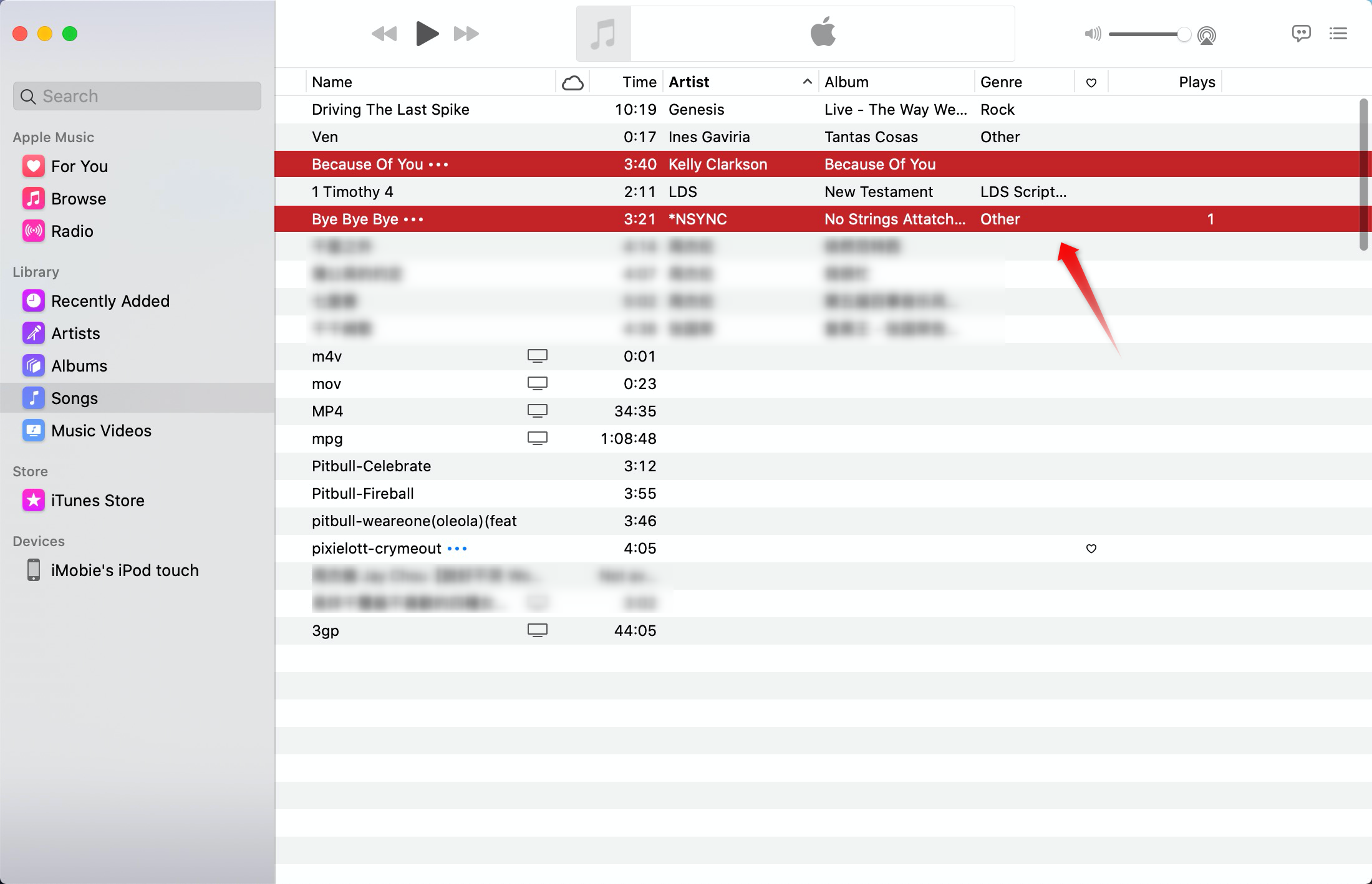
Task: Sort by Genre column header
Action: coord(1024,82)
